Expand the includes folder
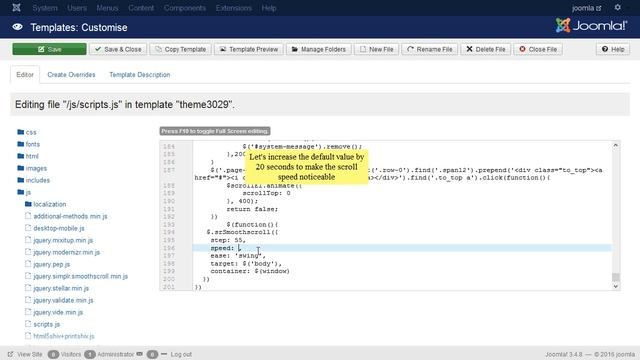The image size is (640, 360). tap(38, 180)
